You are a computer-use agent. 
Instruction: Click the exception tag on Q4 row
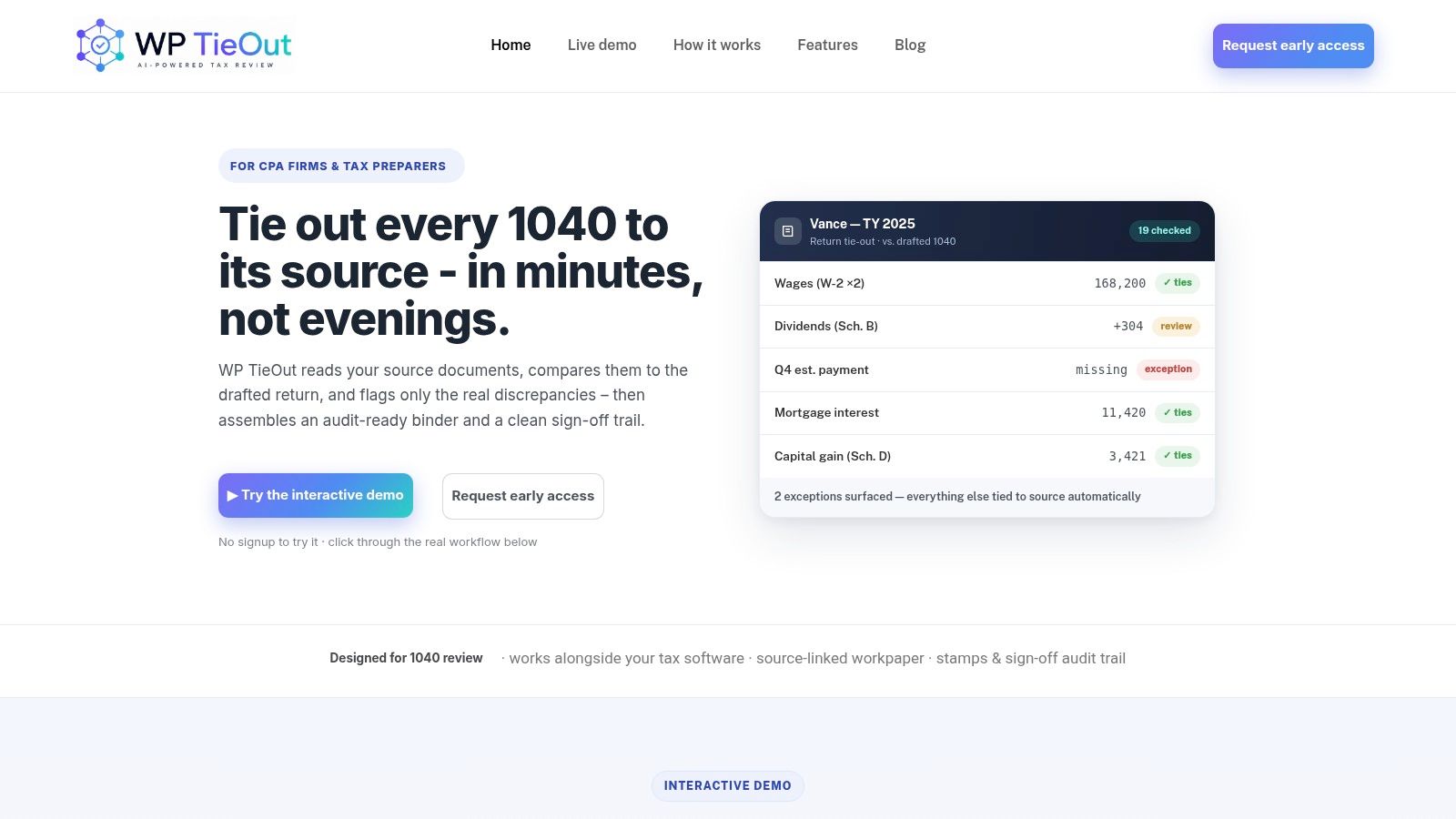[x=1168, y=369]
